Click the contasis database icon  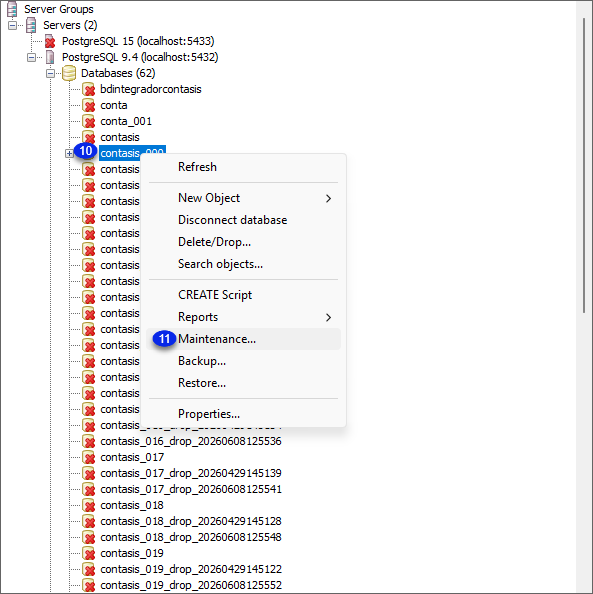click(88, 137)
